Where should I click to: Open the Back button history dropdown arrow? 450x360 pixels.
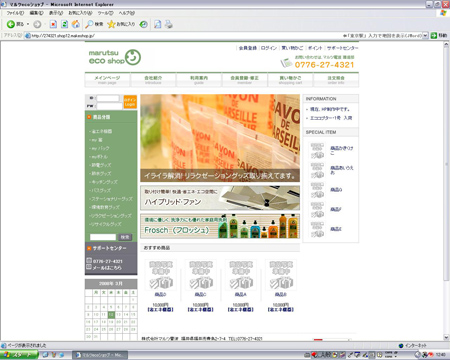point(28,24)
